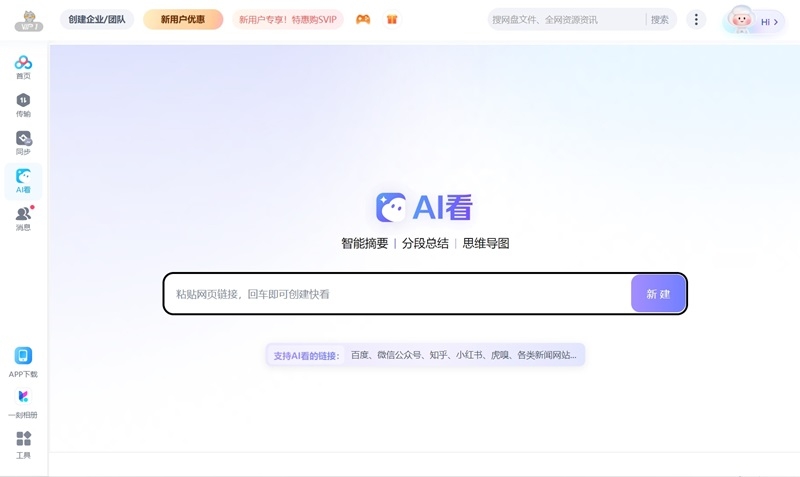Open the 传输 transfer icon in sidebar
800x477 pixels.
pyautogui.click(x=23, y=105)
